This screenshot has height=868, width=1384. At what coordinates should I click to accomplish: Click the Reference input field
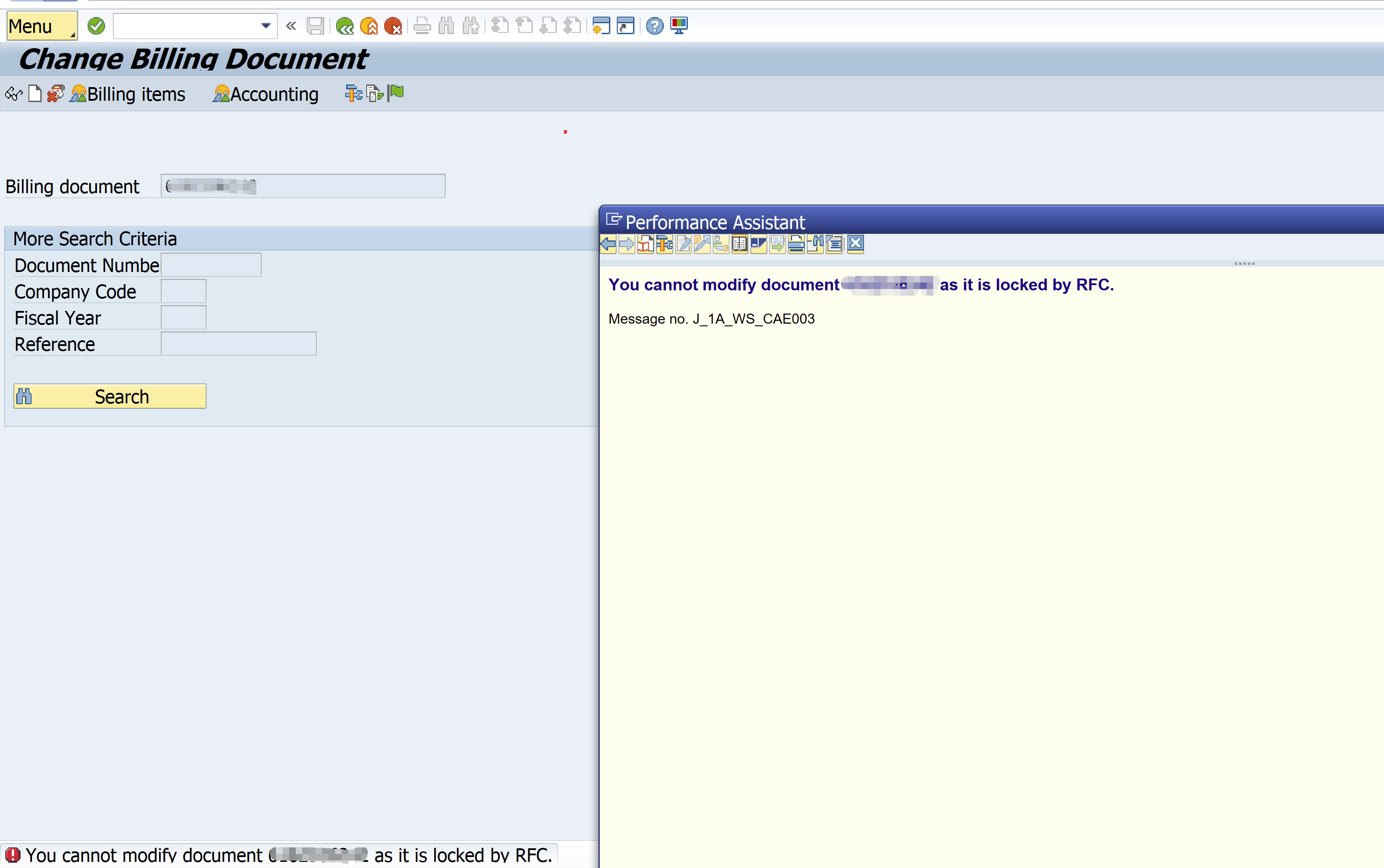click(238, 343)
